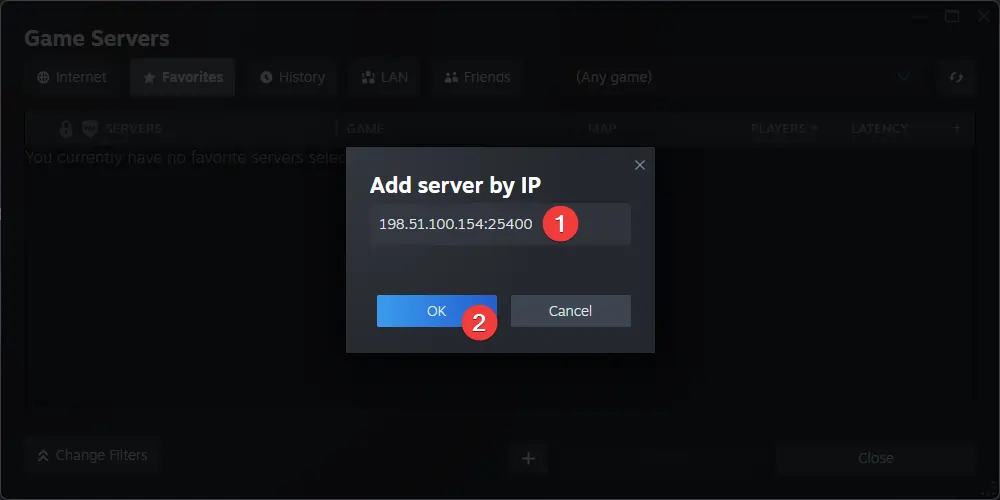Expand Change Filters panel

(x=92, y=455)
